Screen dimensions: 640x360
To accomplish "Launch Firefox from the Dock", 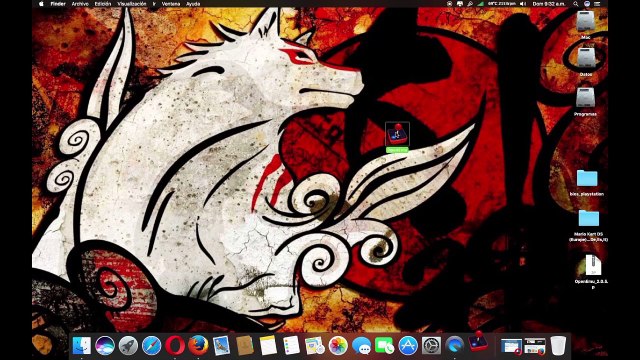I will tap(198, 346).
